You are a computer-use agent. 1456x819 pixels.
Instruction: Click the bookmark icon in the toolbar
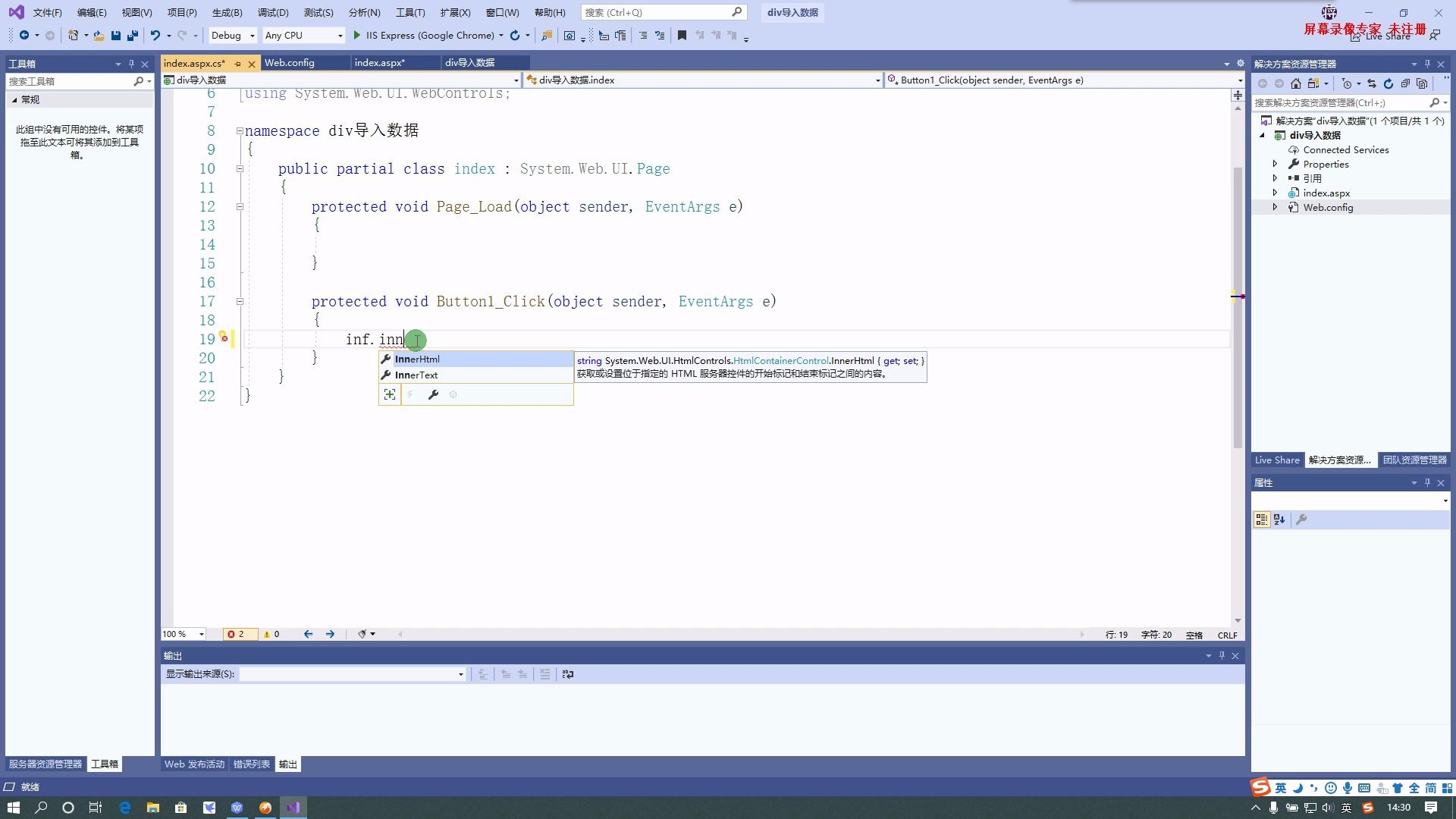[682, 35]
